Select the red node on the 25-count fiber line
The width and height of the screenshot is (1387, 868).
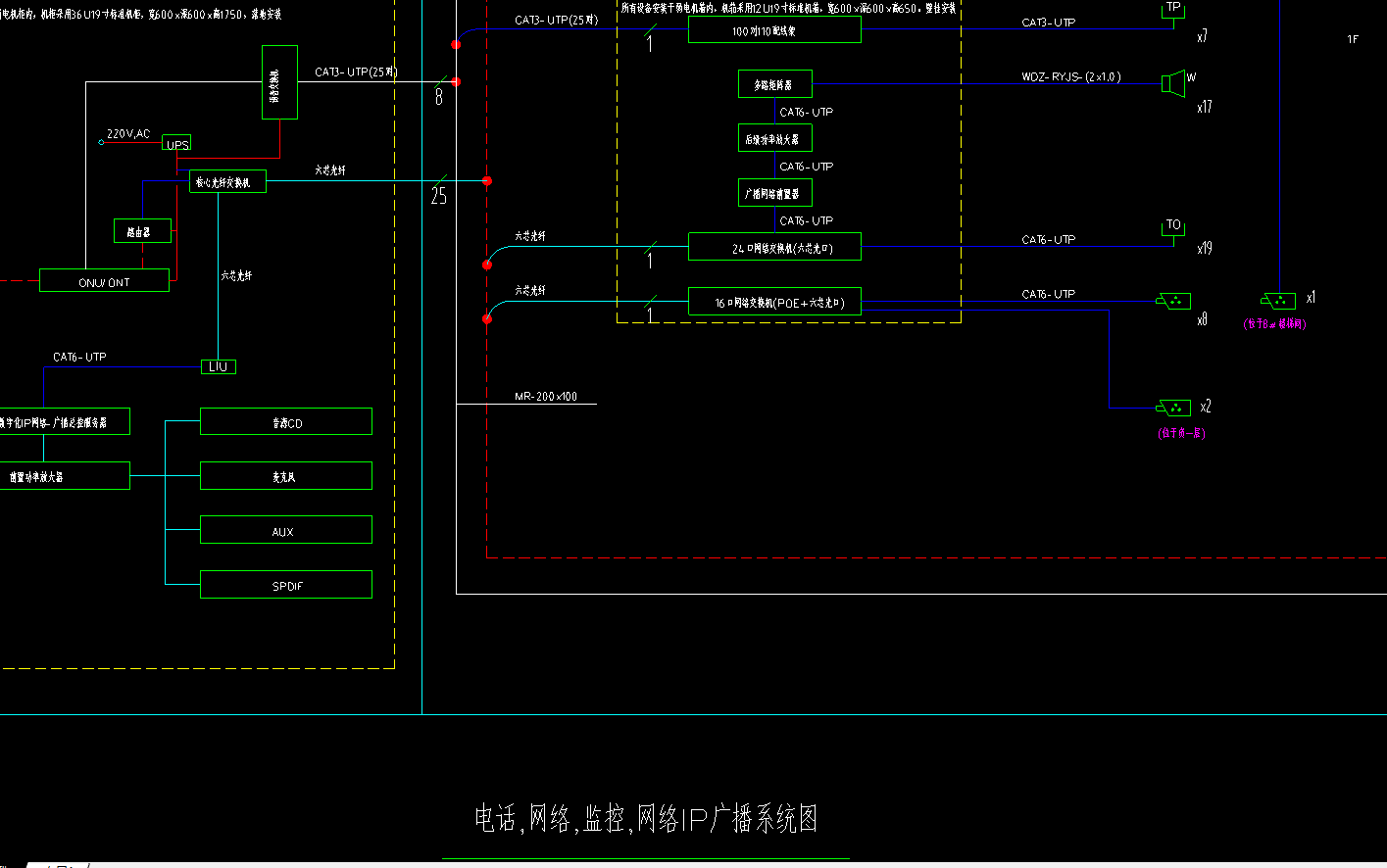tap(487, 181)
